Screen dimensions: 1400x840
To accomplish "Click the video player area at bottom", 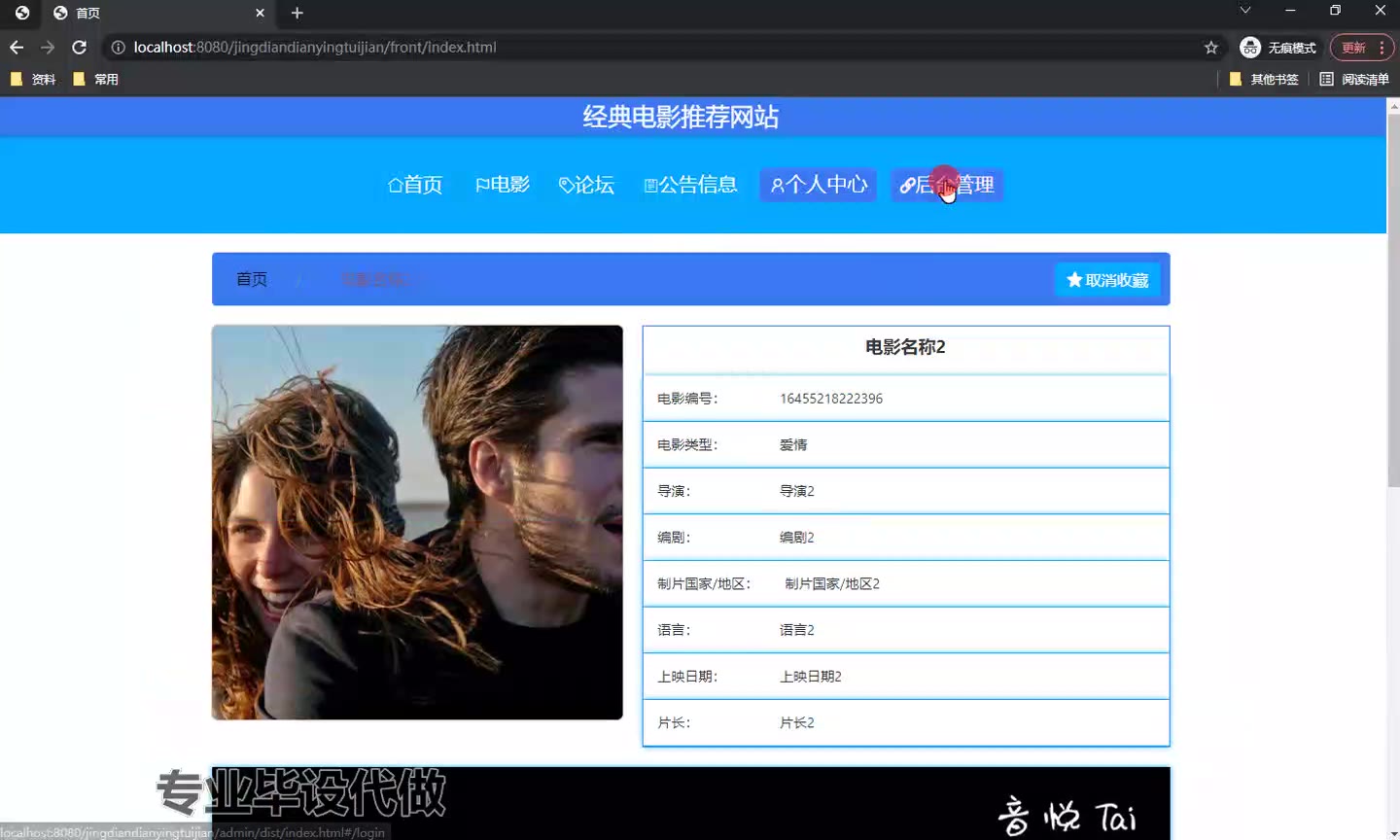I will pos(691,803).
